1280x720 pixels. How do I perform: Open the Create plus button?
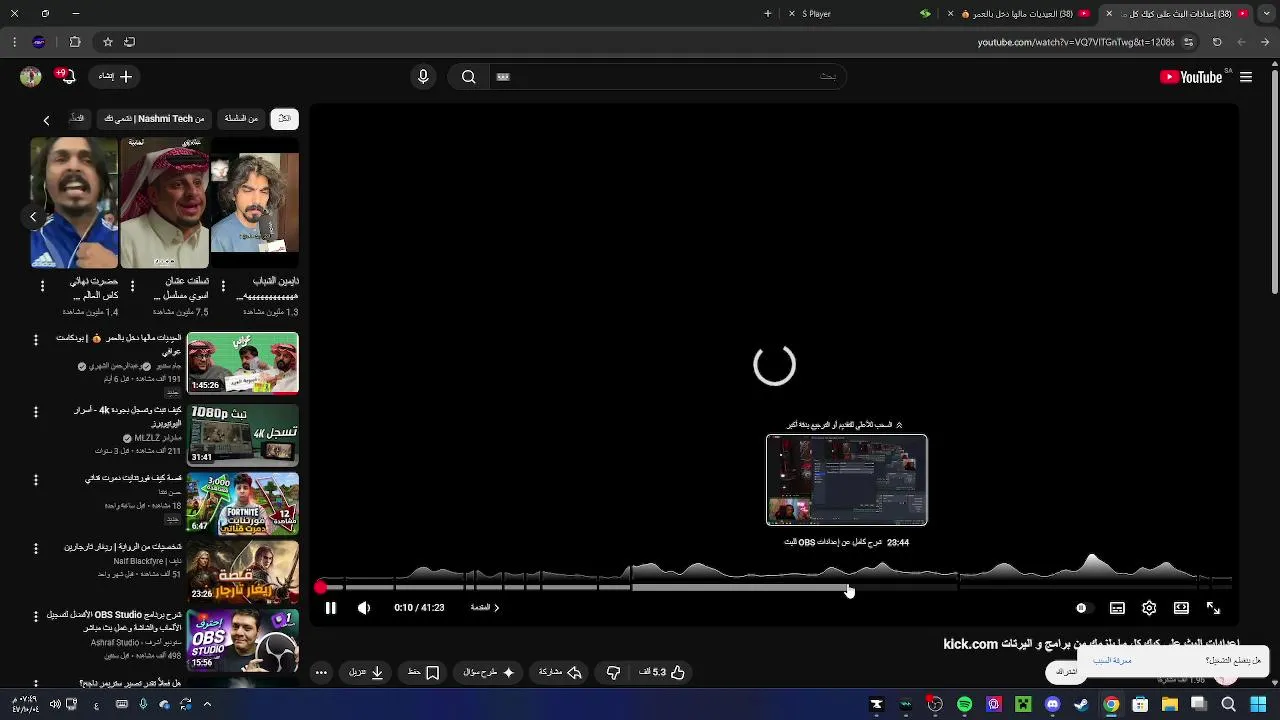tap(116, 76)
